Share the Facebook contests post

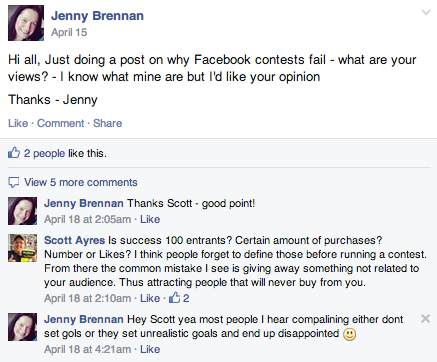[x=107, y=123]
